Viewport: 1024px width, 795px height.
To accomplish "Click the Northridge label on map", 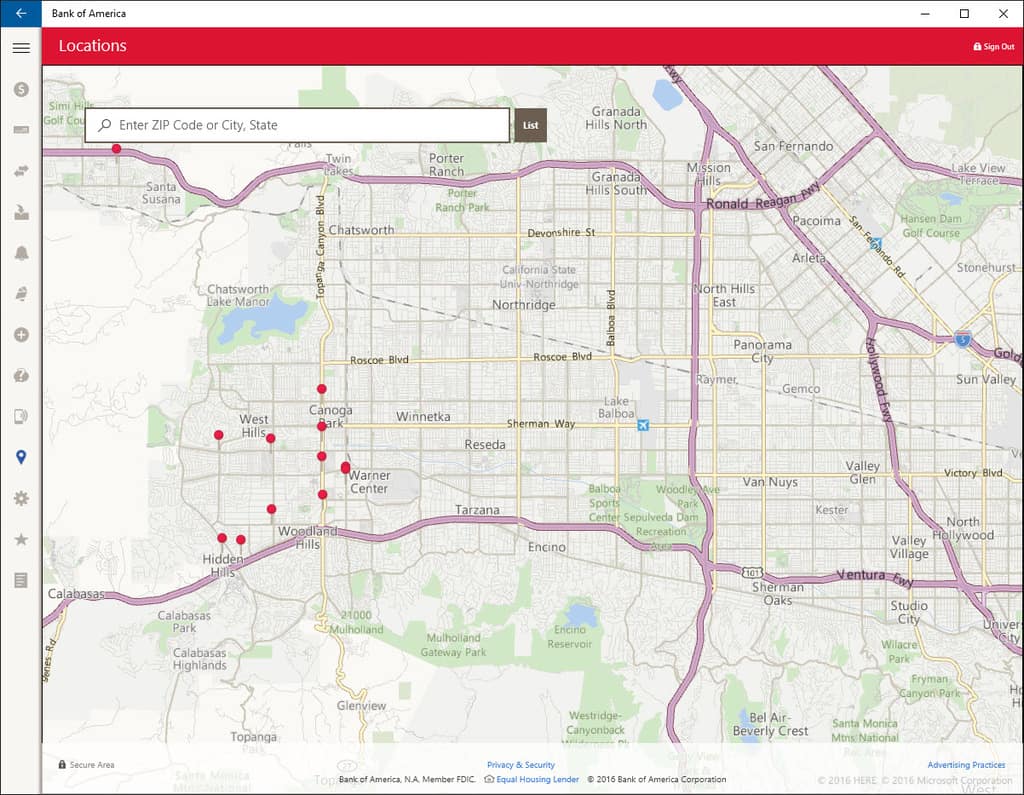I will coord(524,304).
